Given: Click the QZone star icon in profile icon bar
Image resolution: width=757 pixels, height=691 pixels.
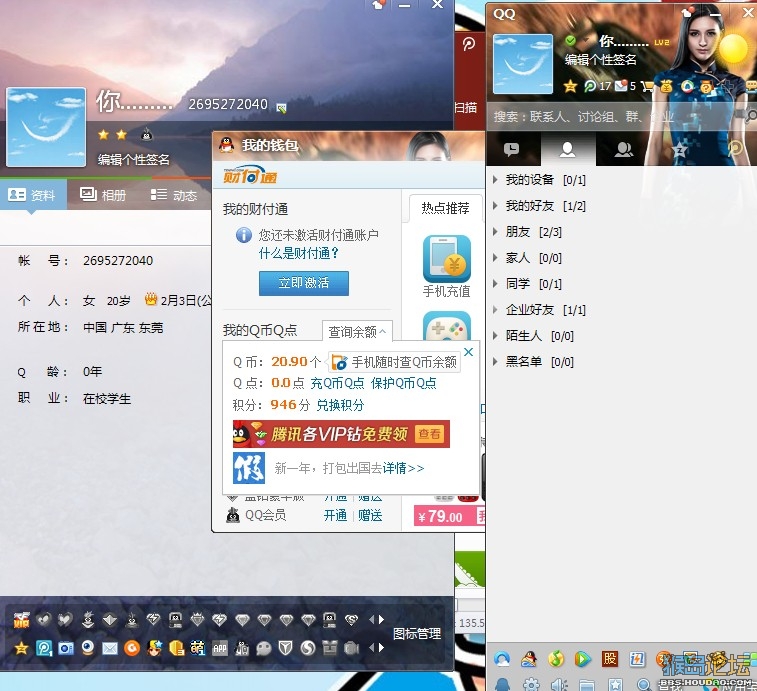Looking at the screenshot, I should (x=22, y=648).
